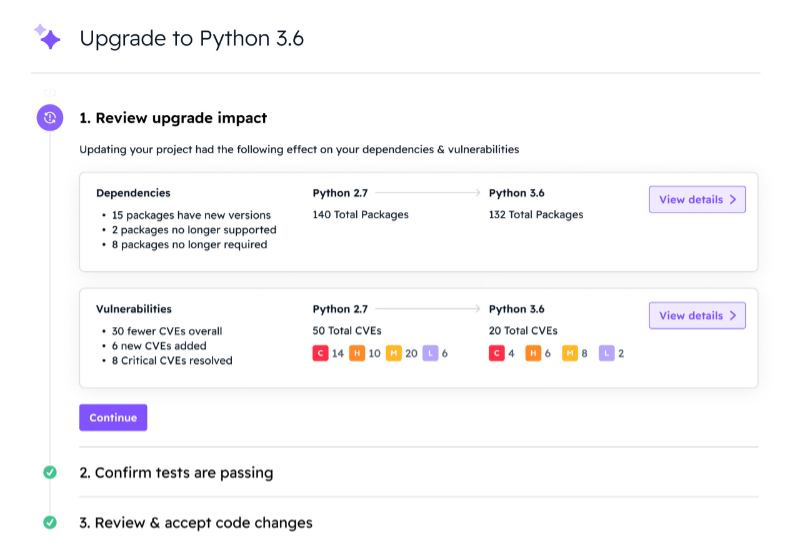The image size is (800, 559).
Task: Open View details for Dependencies
Action: click(697, 199)
